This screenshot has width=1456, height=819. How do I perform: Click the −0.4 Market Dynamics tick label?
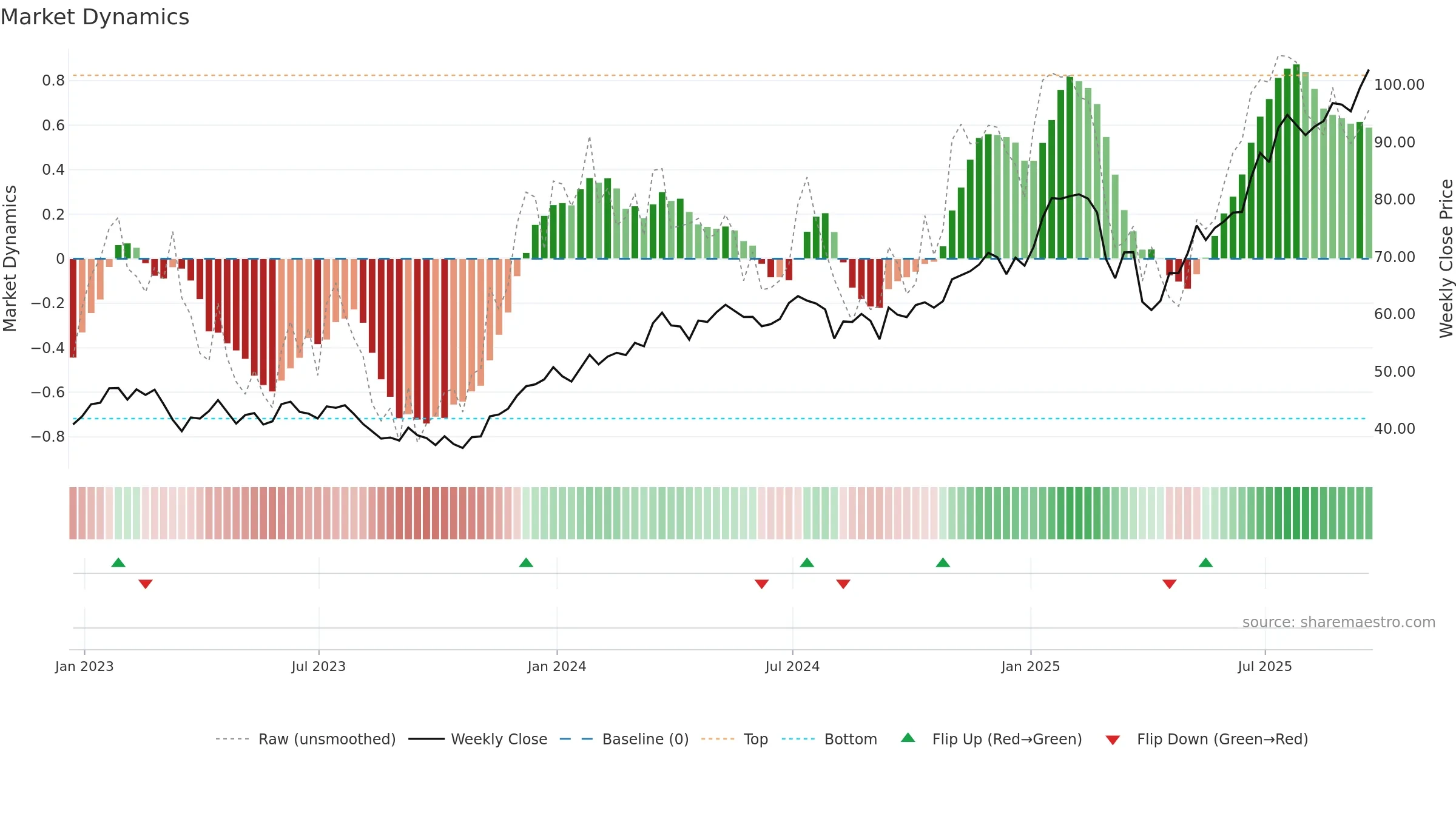(x=48, y=348)
